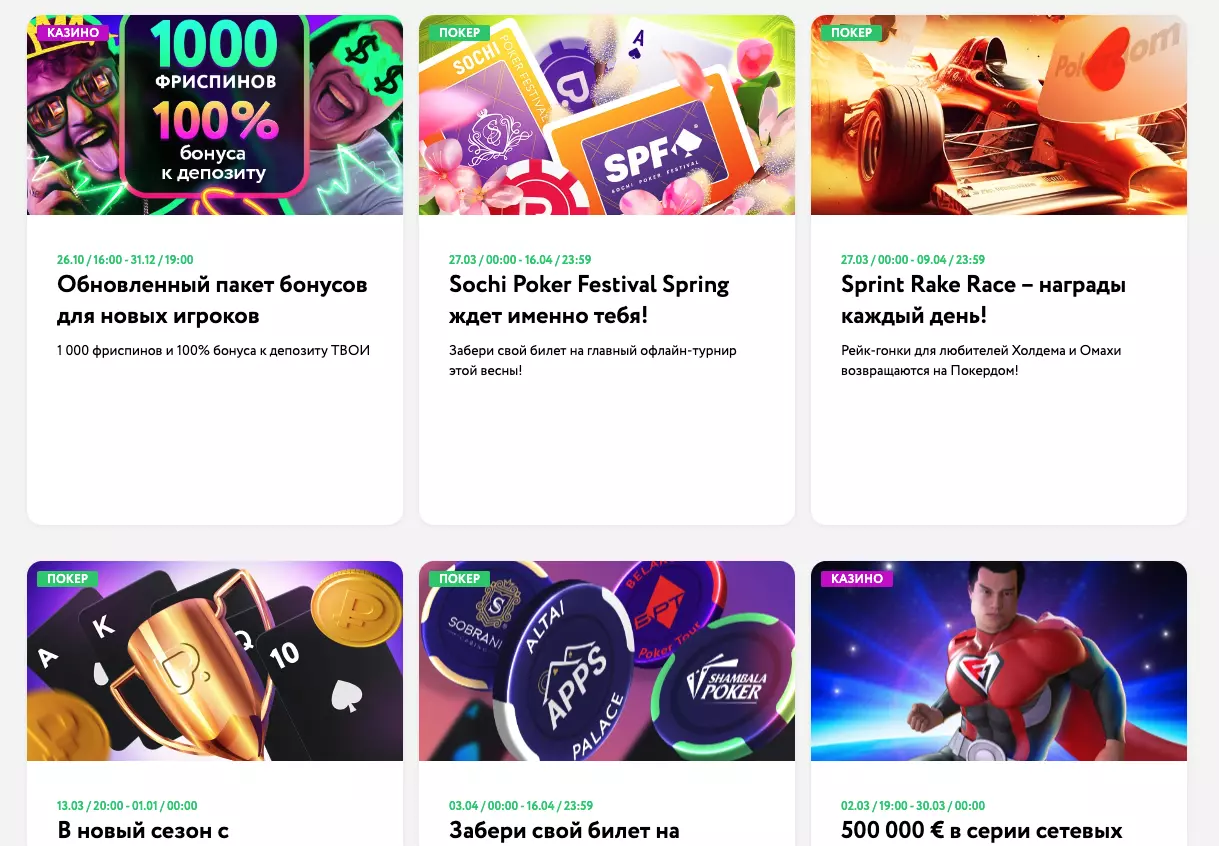The height and width of the screenshot is (846, 1219).
Task: Open 'Забери свой билет на' promo title
Action: point(564,830)
